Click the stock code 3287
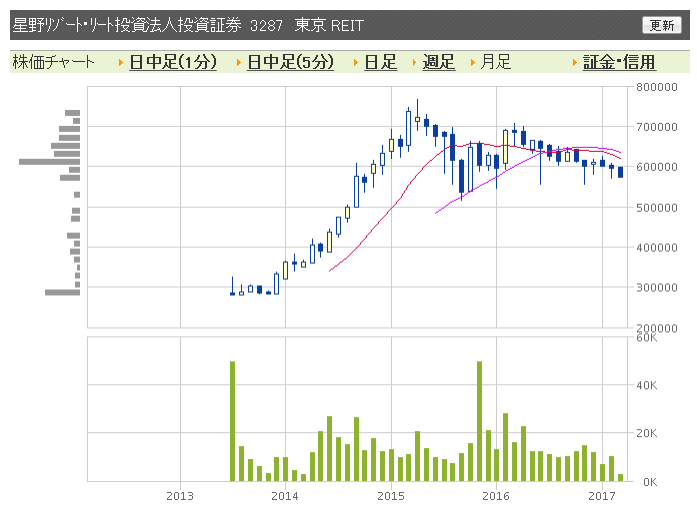This screenshot has height=526, width=697. click(266, 25)
